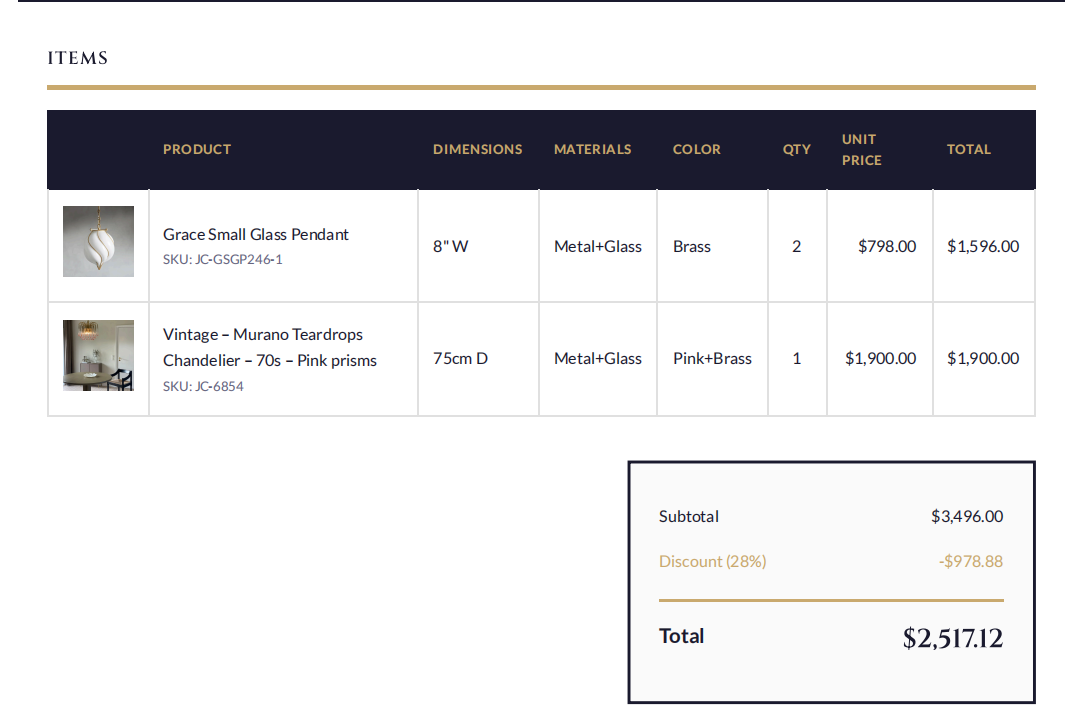This screenshot has width=1080, height=727.
Task: Click the DIMENSIONS column header
Action: click(x=477, y=150)
